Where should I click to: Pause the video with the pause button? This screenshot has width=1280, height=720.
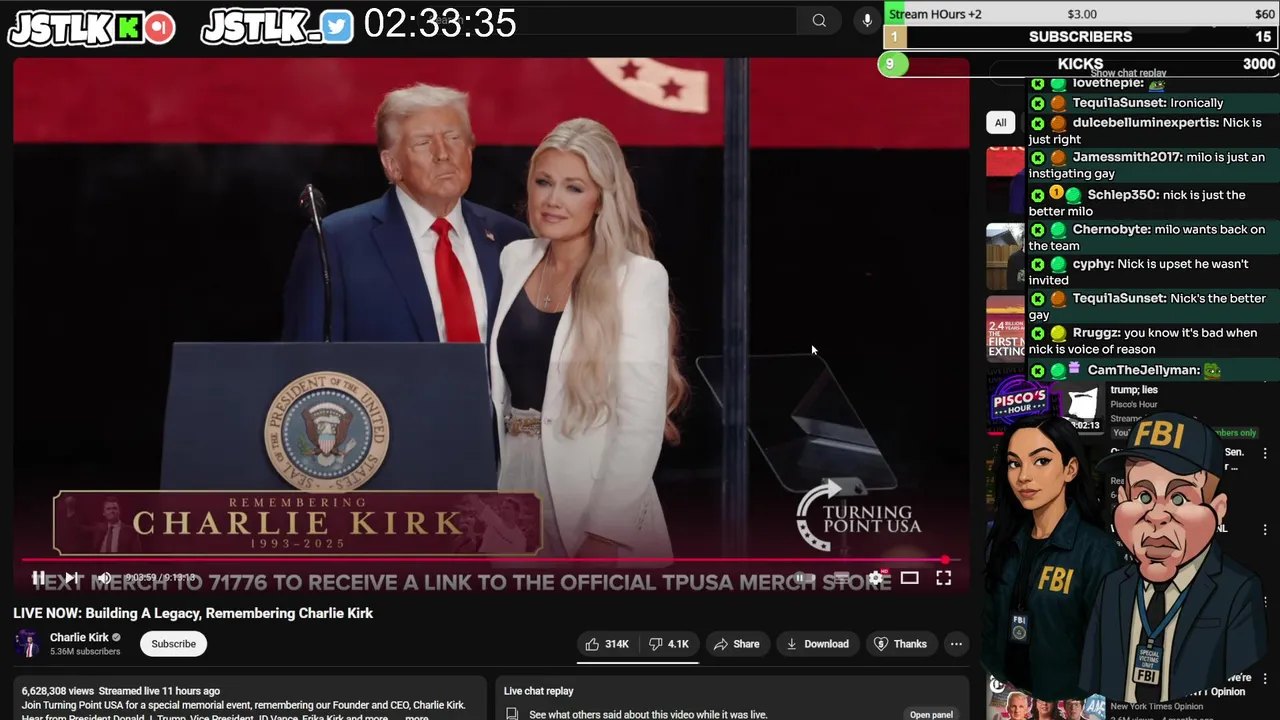coord(38,578)
